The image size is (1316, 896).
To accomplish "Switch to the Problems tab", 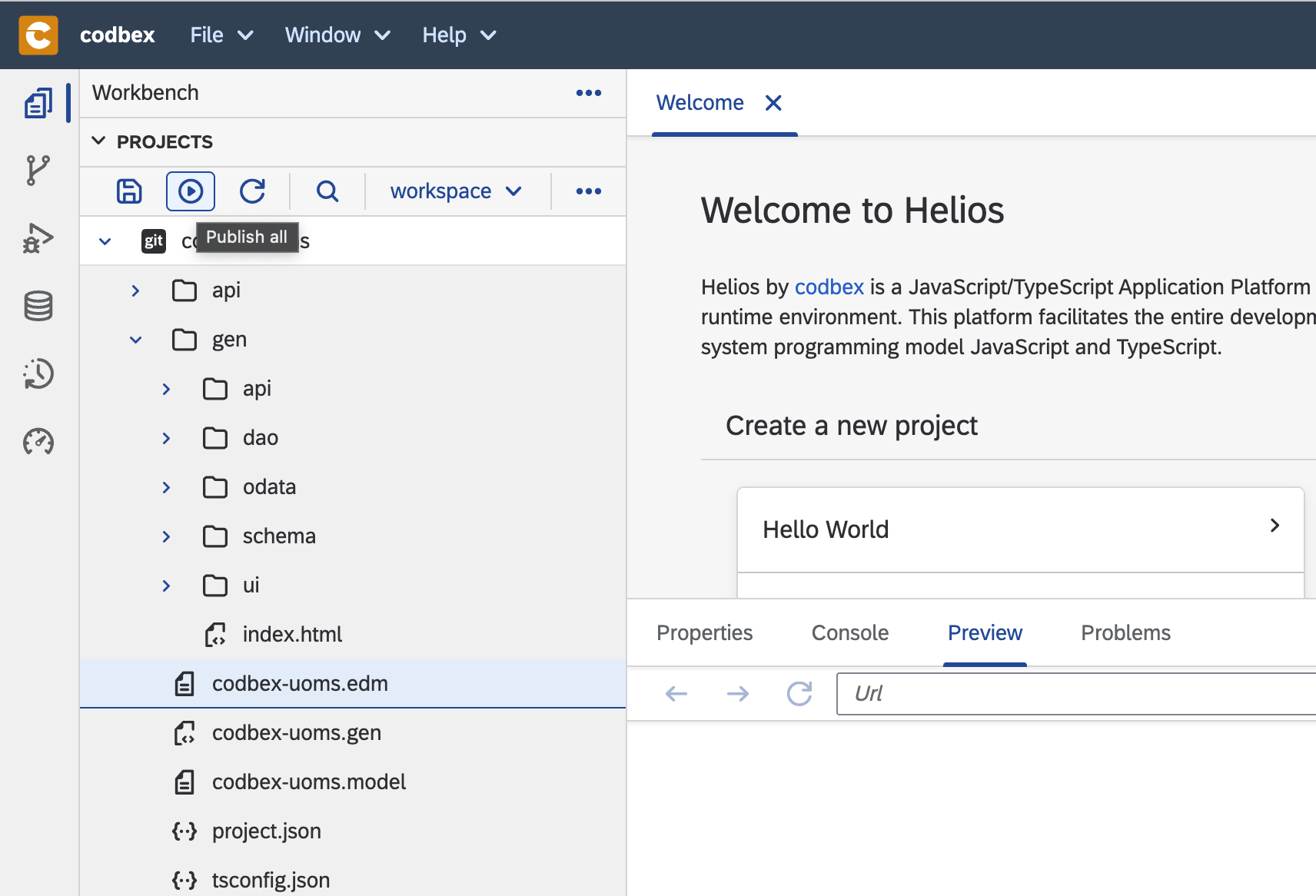I will coord(1125,633).
